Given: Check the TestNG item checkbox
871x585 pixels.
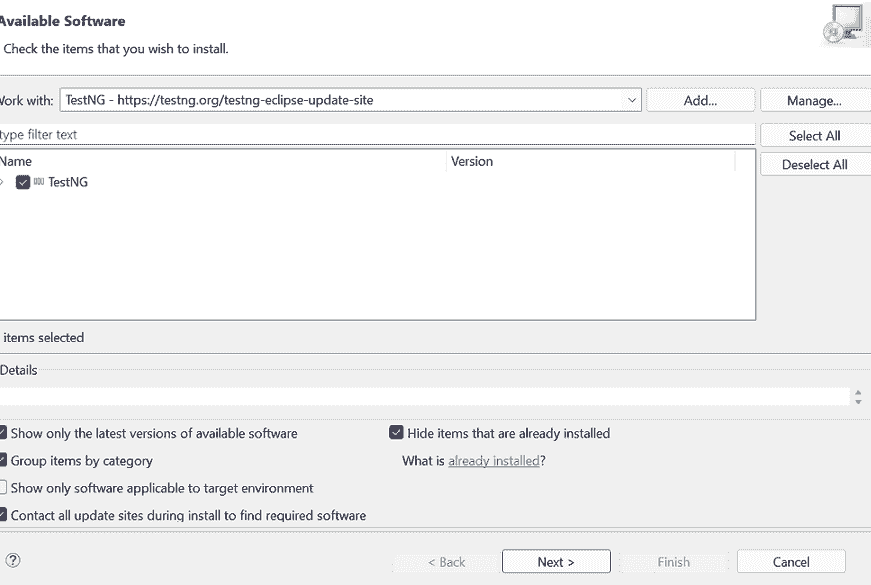Looking at the screenshot, I should [23, 182].
